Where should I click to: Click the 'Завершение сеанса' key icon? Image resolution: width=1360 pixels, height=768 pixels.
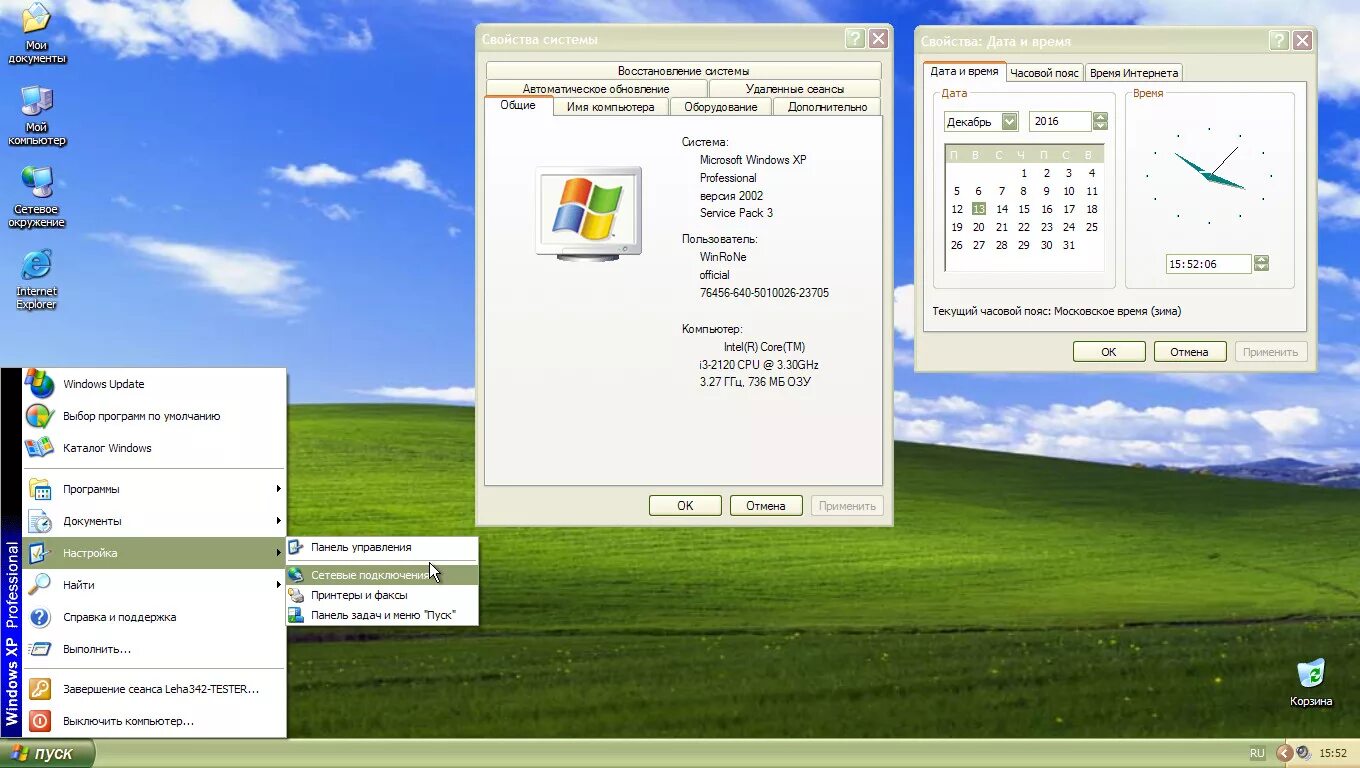[x=39, y=689]
